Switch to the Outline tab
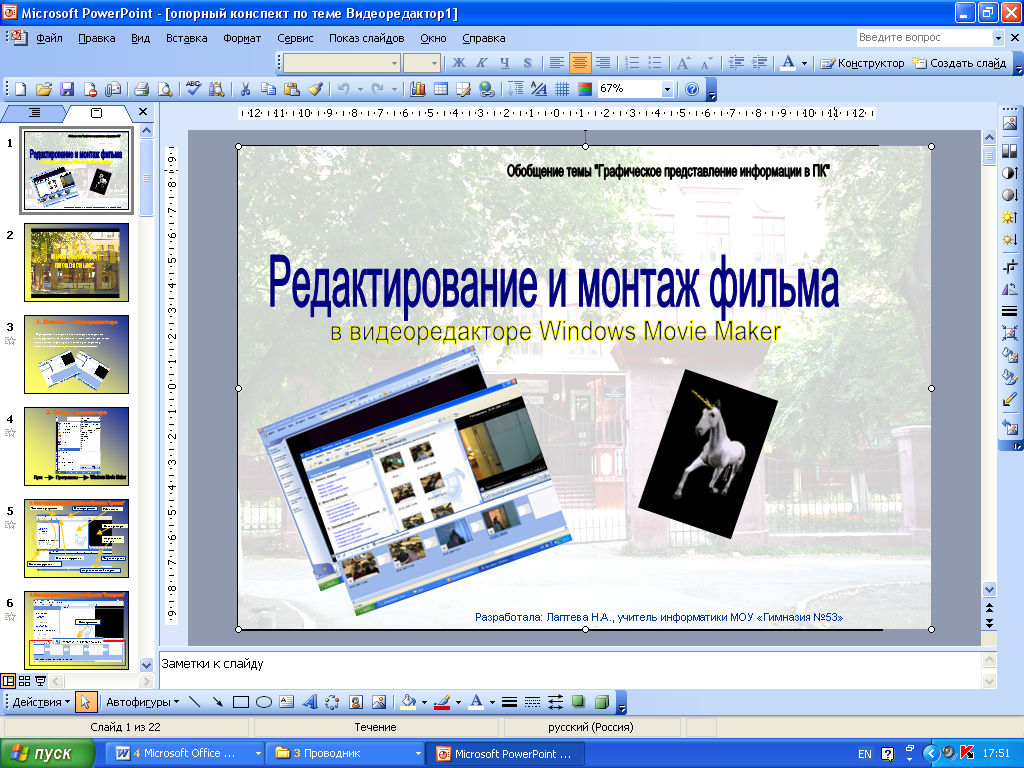 click(x=34, y=113)
